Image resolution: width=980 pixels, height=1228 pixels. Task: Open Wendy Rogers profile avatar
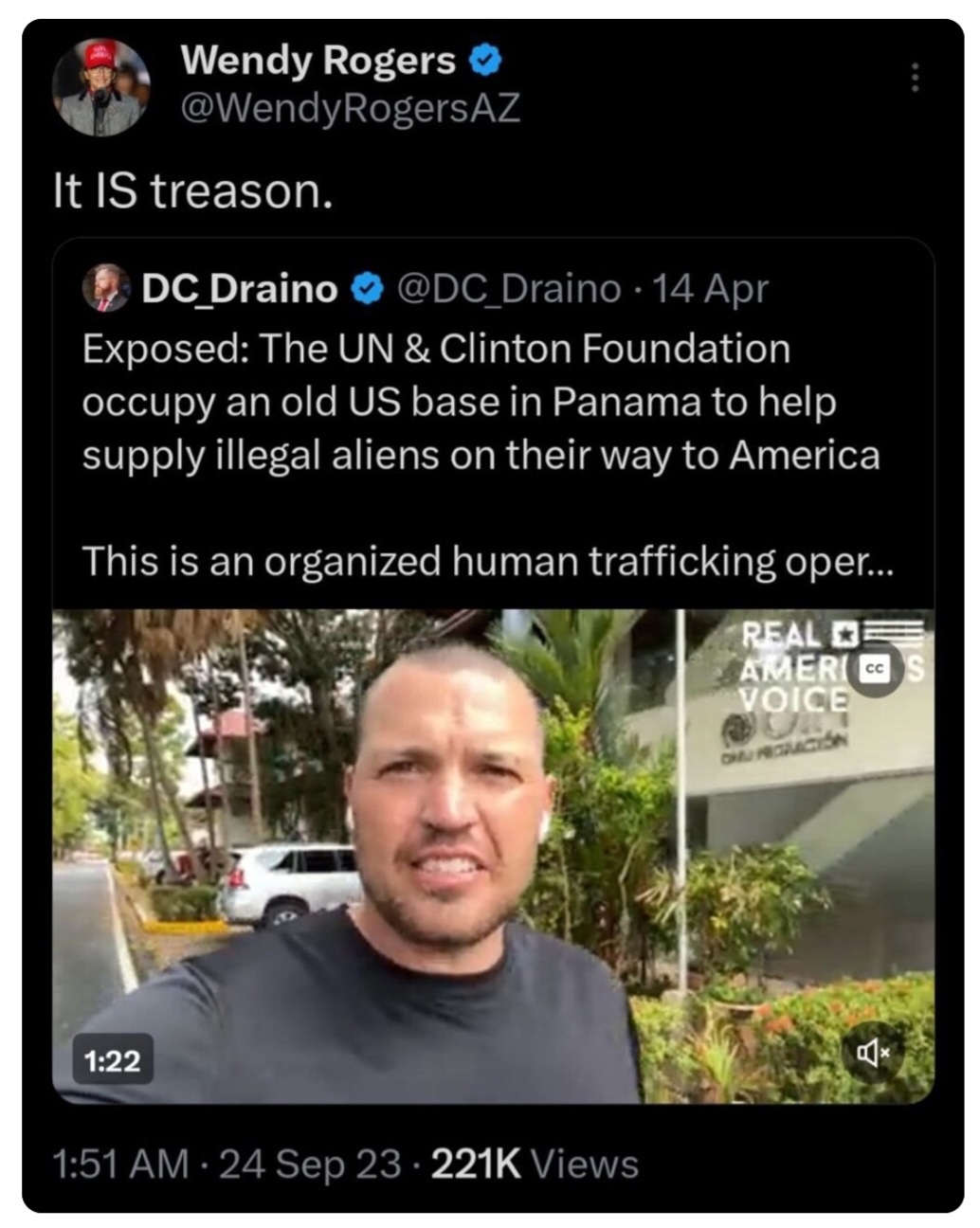(101, 87)
